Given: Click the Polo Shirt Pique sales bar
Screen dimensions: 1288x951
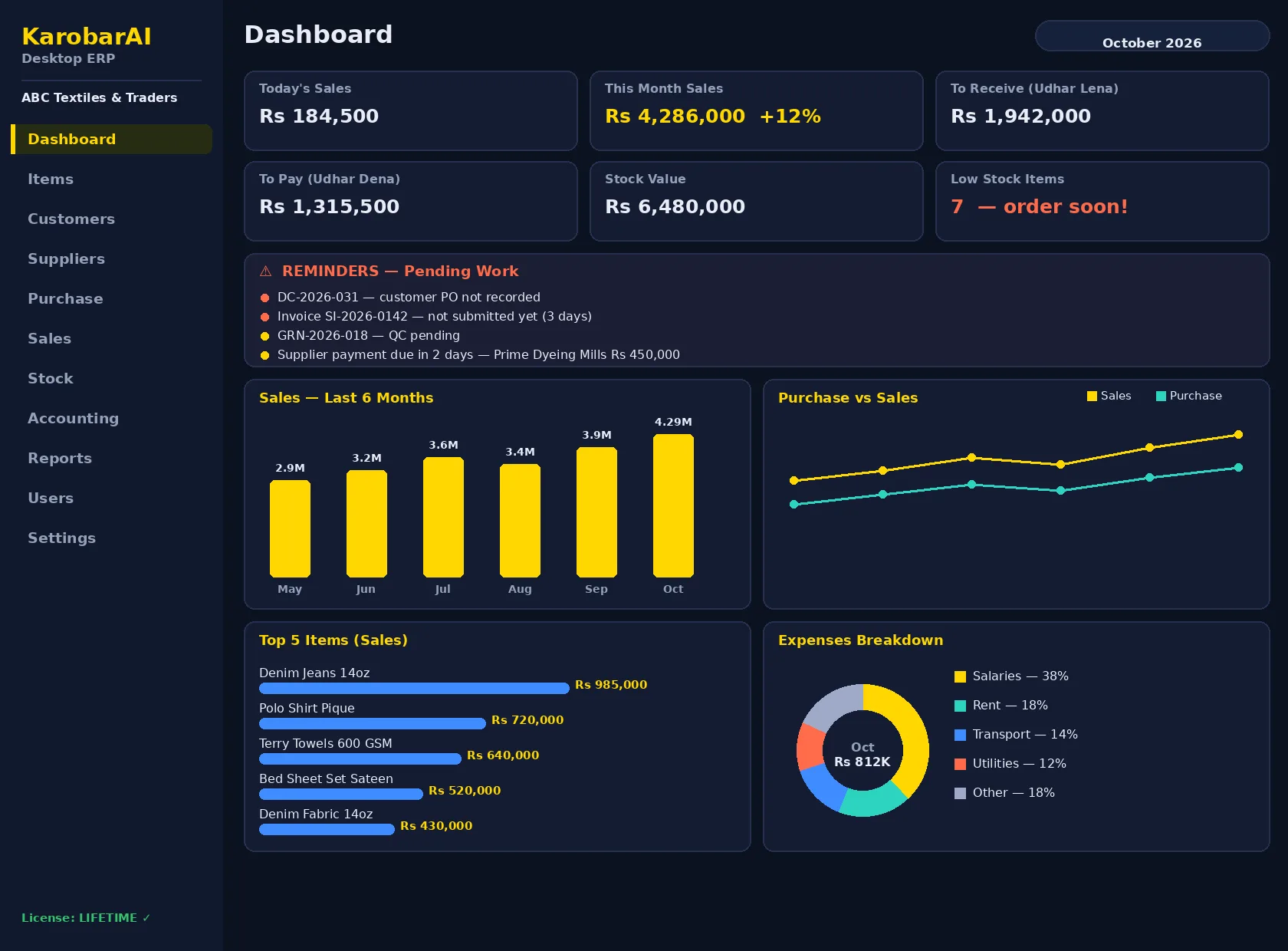Looking at the screenshot, I should [373, 723].
